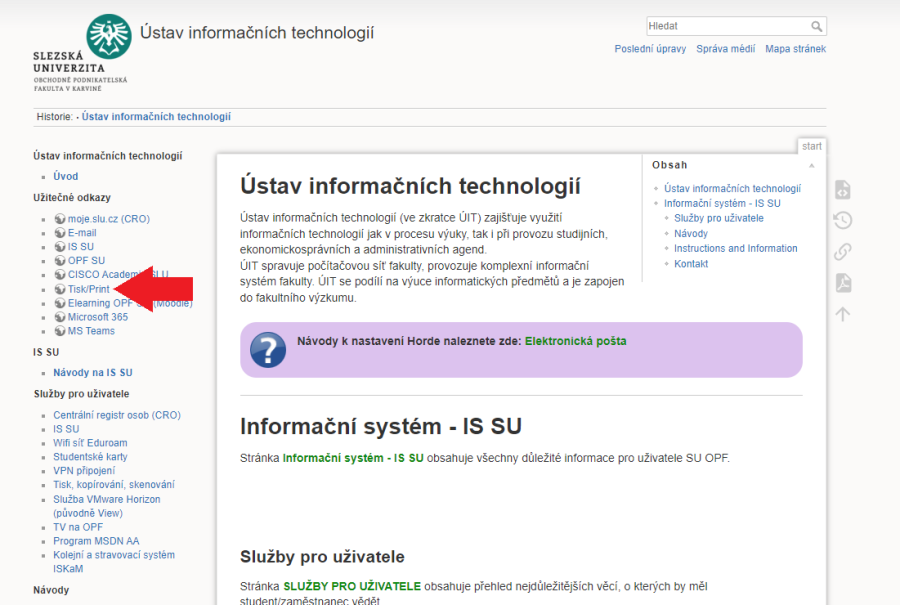
Task: Jump to Kontakt in Obsah
Action: (690, 263)
